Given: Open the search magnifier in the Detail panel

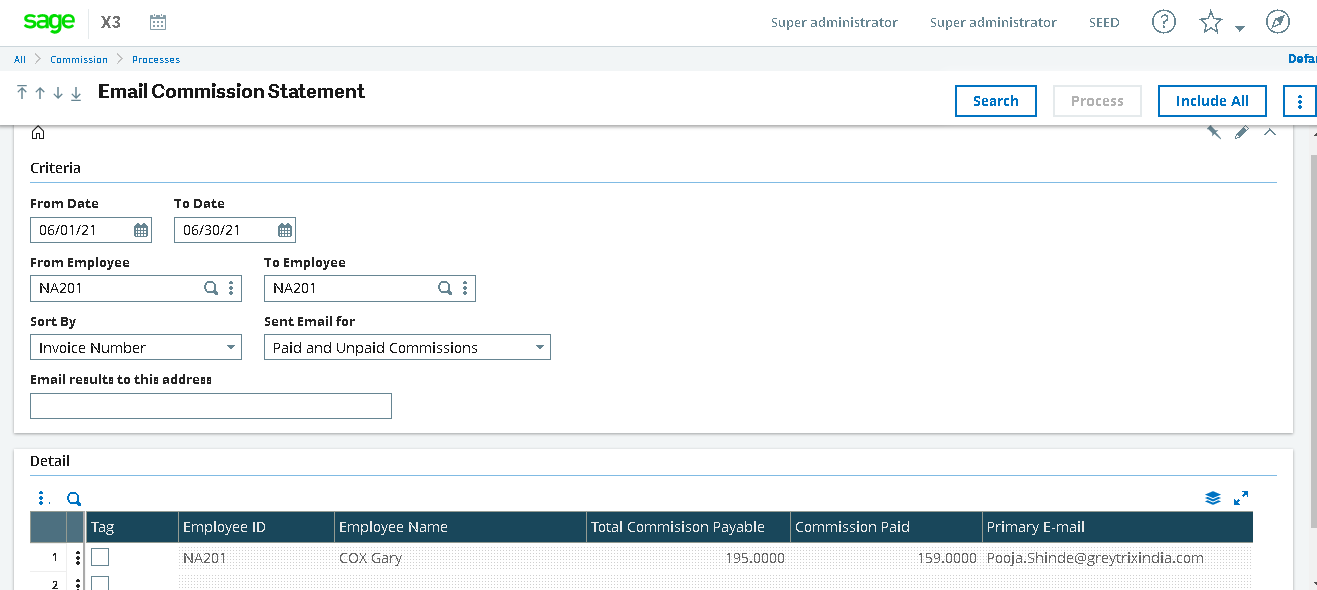Looking at the screenshot, I should point(73,497).
